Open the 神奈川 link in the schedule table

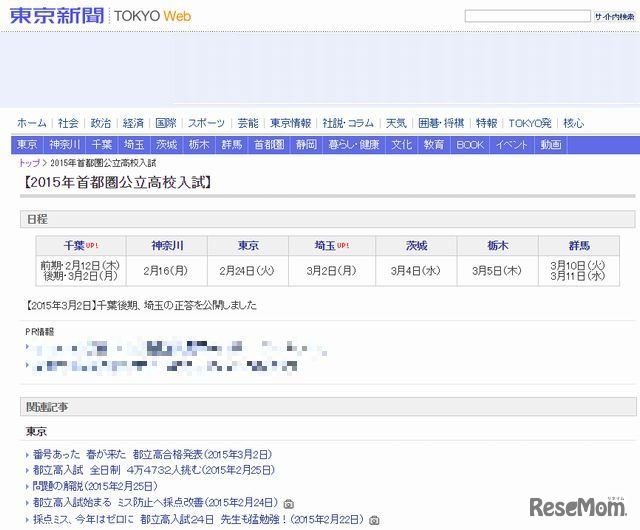coord(167,246)
